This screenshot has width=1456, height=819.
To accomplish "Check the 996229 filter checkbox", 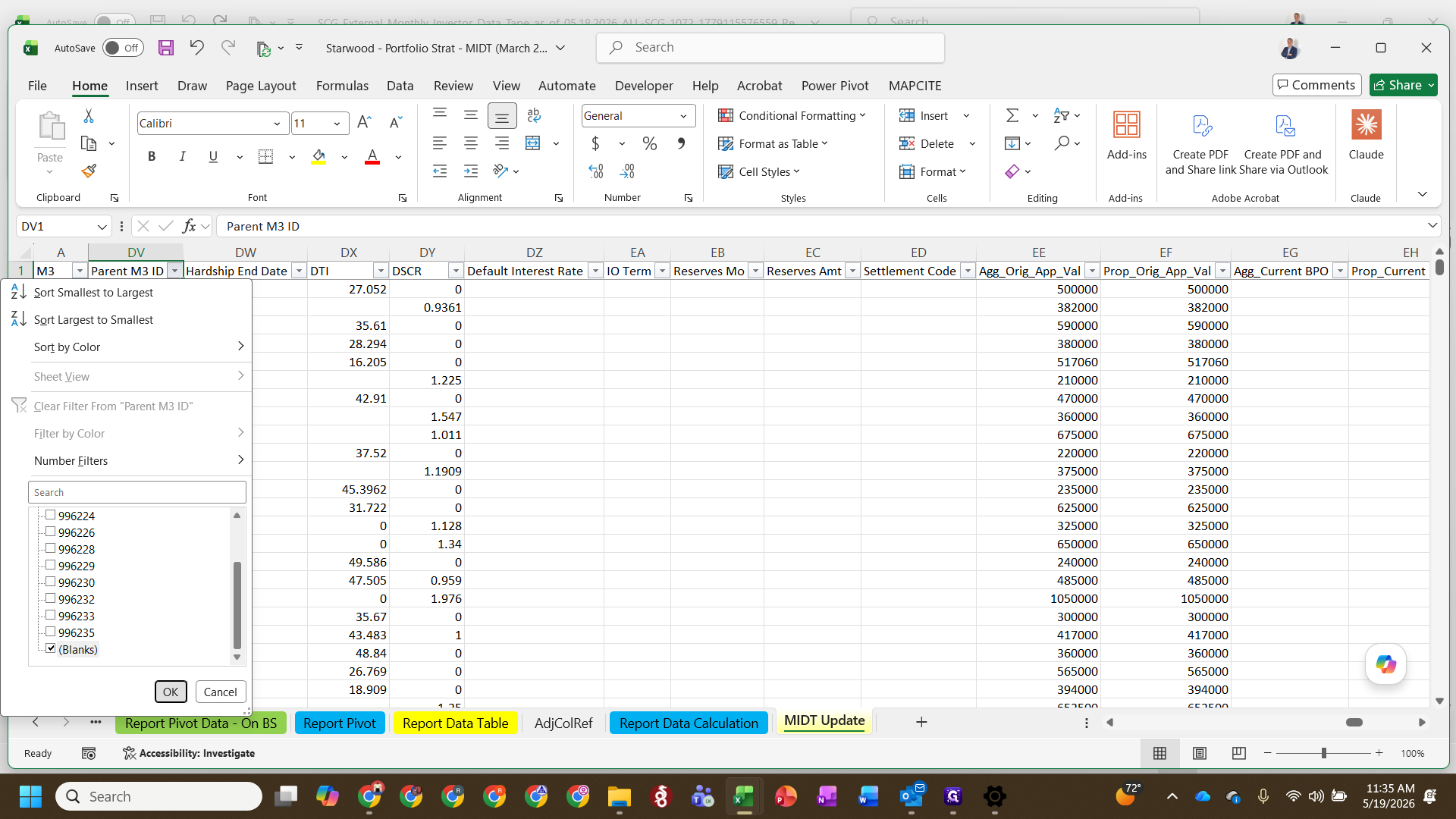I will pos(51,565).
